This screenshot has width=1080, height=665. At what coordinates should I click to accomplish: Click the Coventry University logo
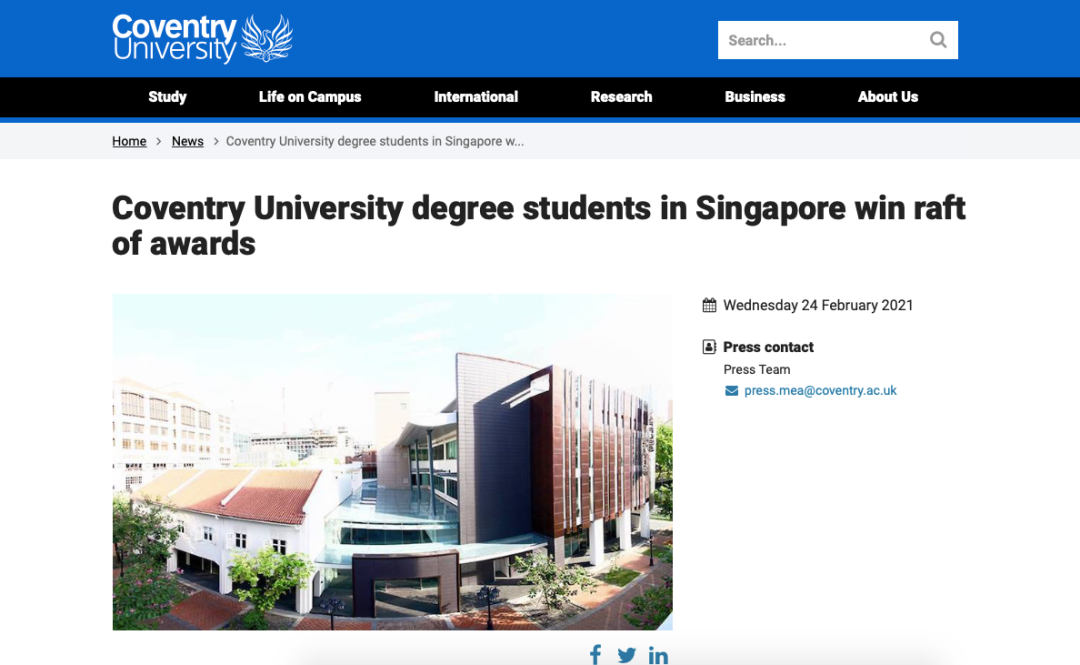(x=202, y=39)
